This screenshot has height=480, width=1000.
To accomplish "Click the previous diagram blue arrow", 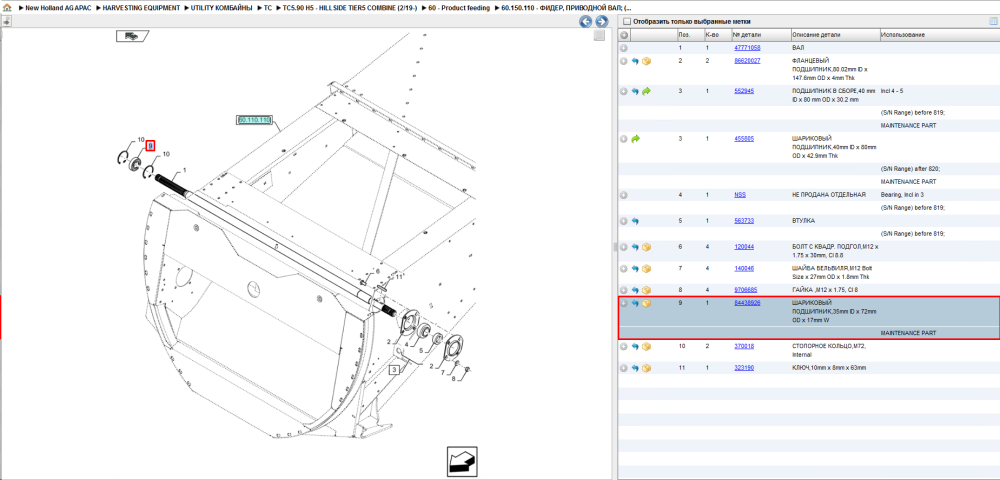I will (x=585, y=22).
